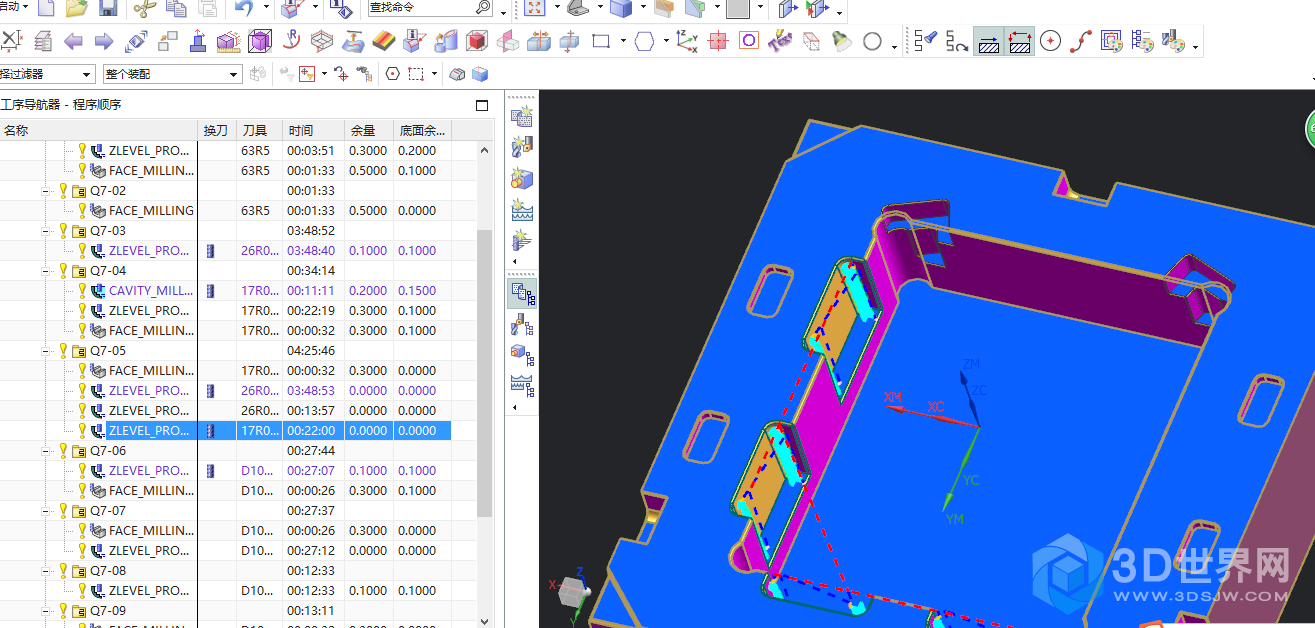The height and width of the screenshot is (628, 1315).
Task: Click the Save floppy disk icon
Action: 108,9
